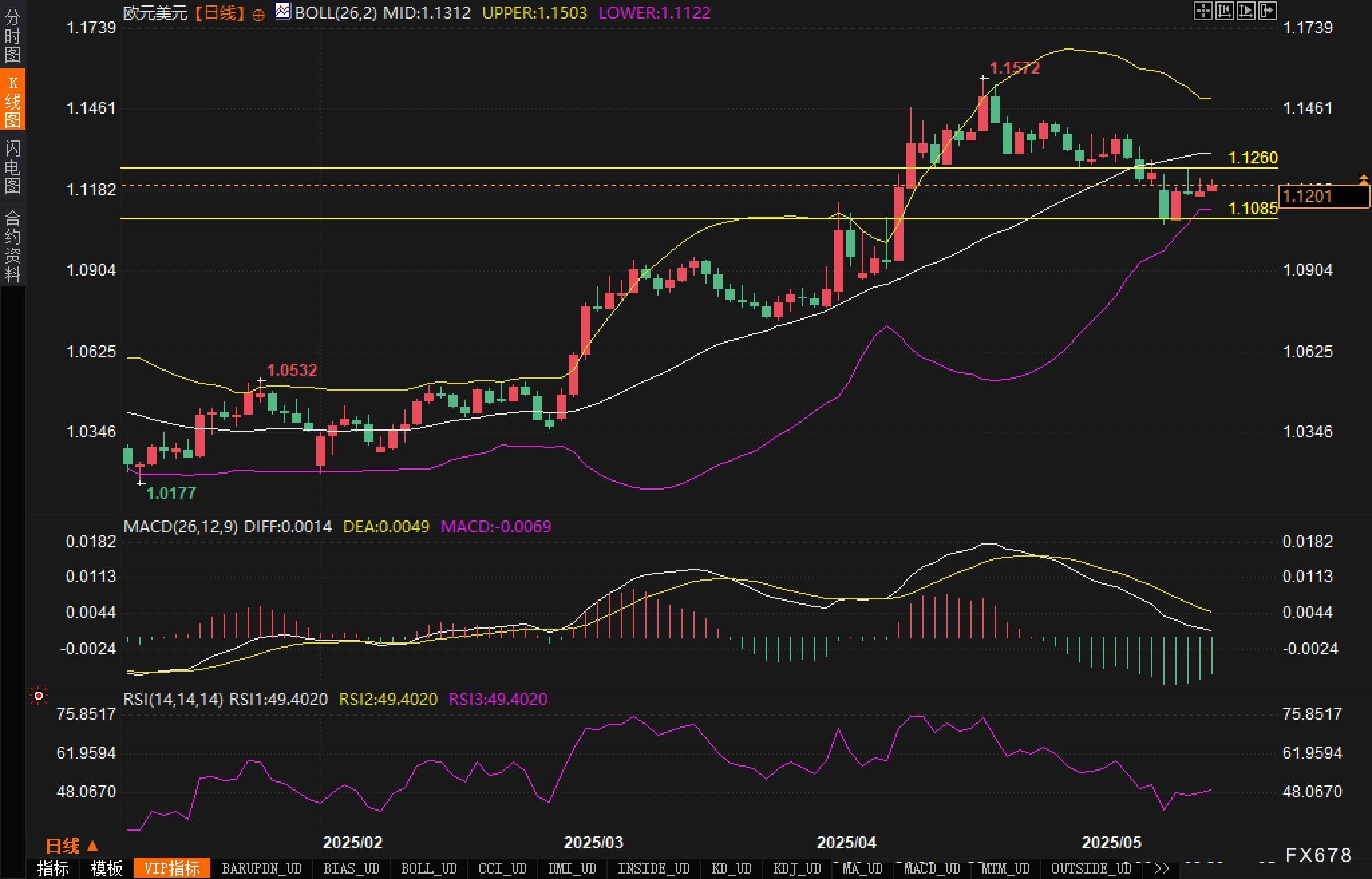Switch to 分时图 view in sidebar
Screen dimensions: 1372x879
tap(13, 36)
